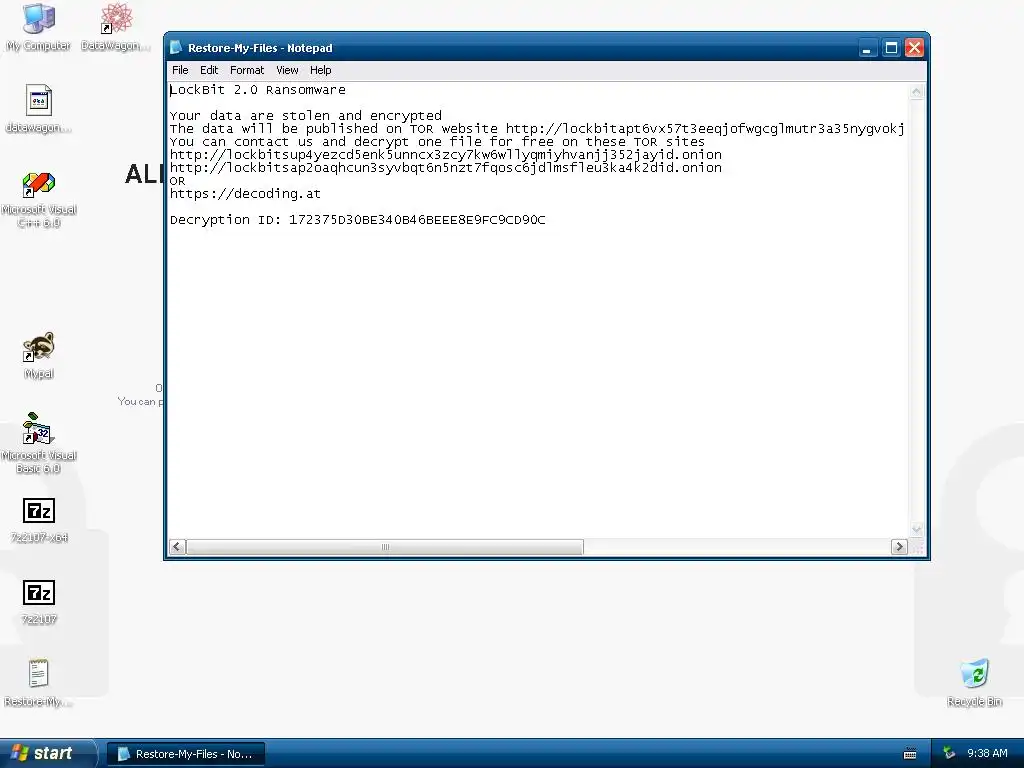This screenshot has width=1024, height=768.
Task: Click the system clock showing 9:38 AM
Action: coord(987,753)
